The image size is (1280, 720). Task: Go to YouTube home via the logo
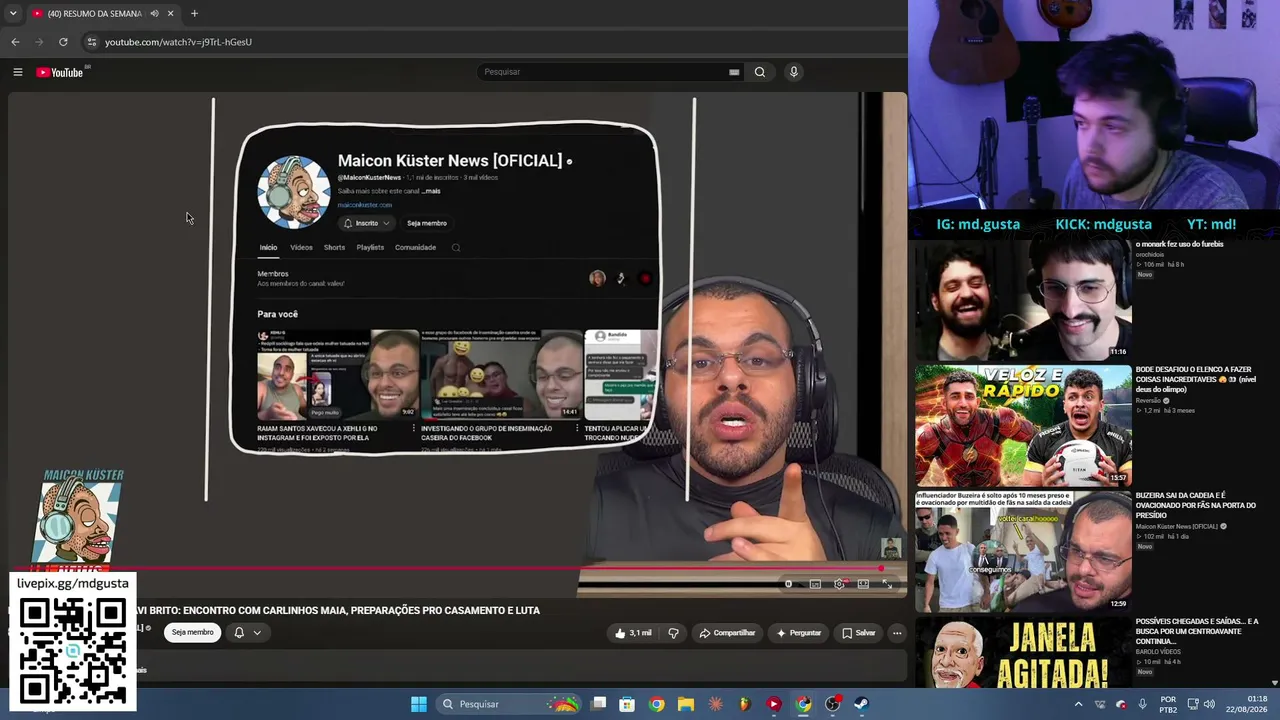[x=62, y=72]
